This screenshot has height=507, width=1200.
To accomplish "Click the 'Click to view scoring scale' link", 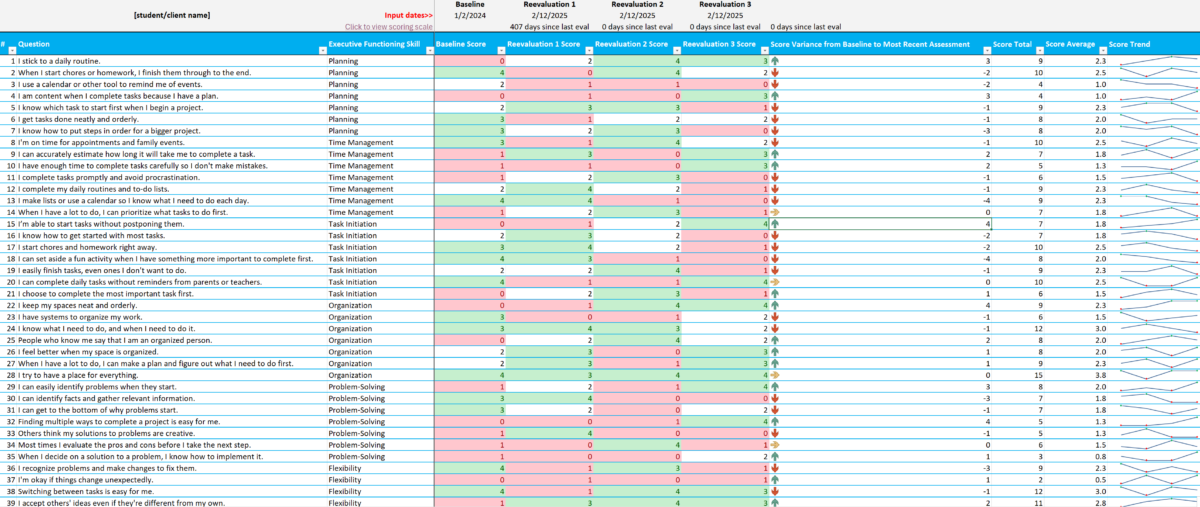I will tap(388, 27).
